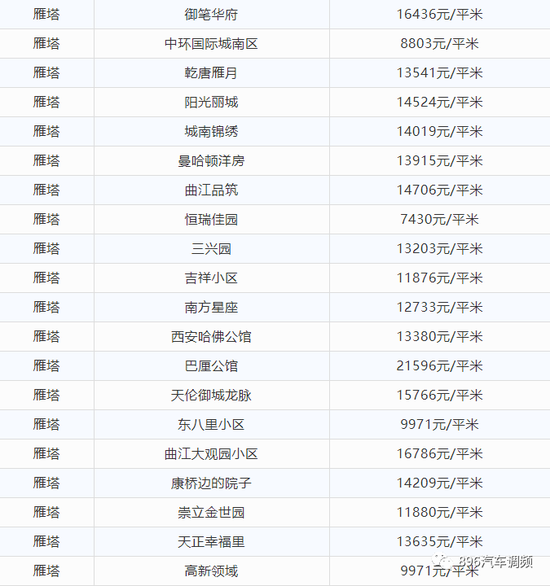The image size is (550, 586).
Task: Click 雁塔 in the 南方星座 row
Action: 46,307
